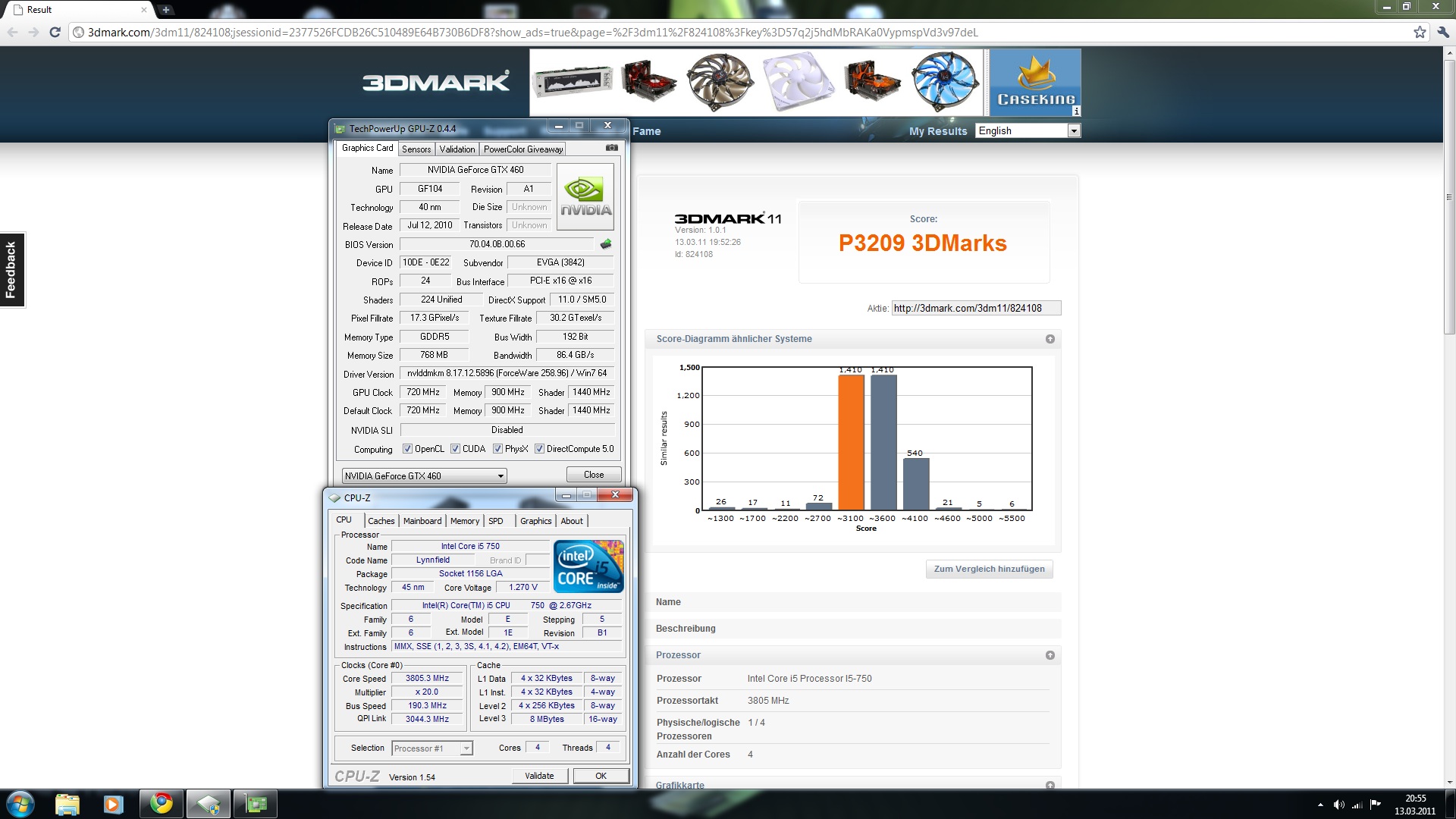Toggle the DirectCompute 5.0 checkbox
This screenshot has width=1456, height=819.
click(x=539, y=449)
